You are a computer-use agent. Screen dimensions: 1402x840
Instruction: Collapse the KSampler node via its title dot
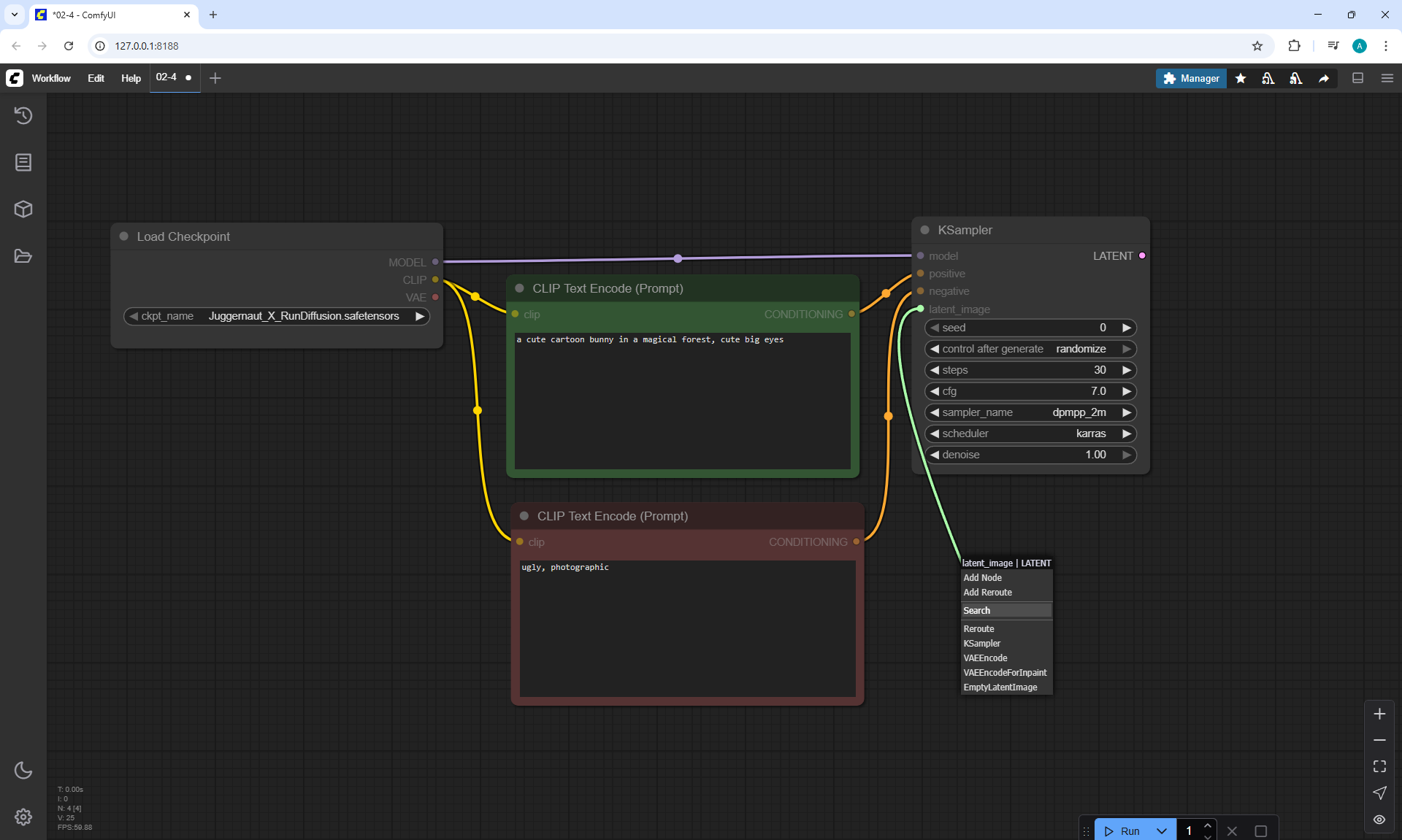click(924, 230)
